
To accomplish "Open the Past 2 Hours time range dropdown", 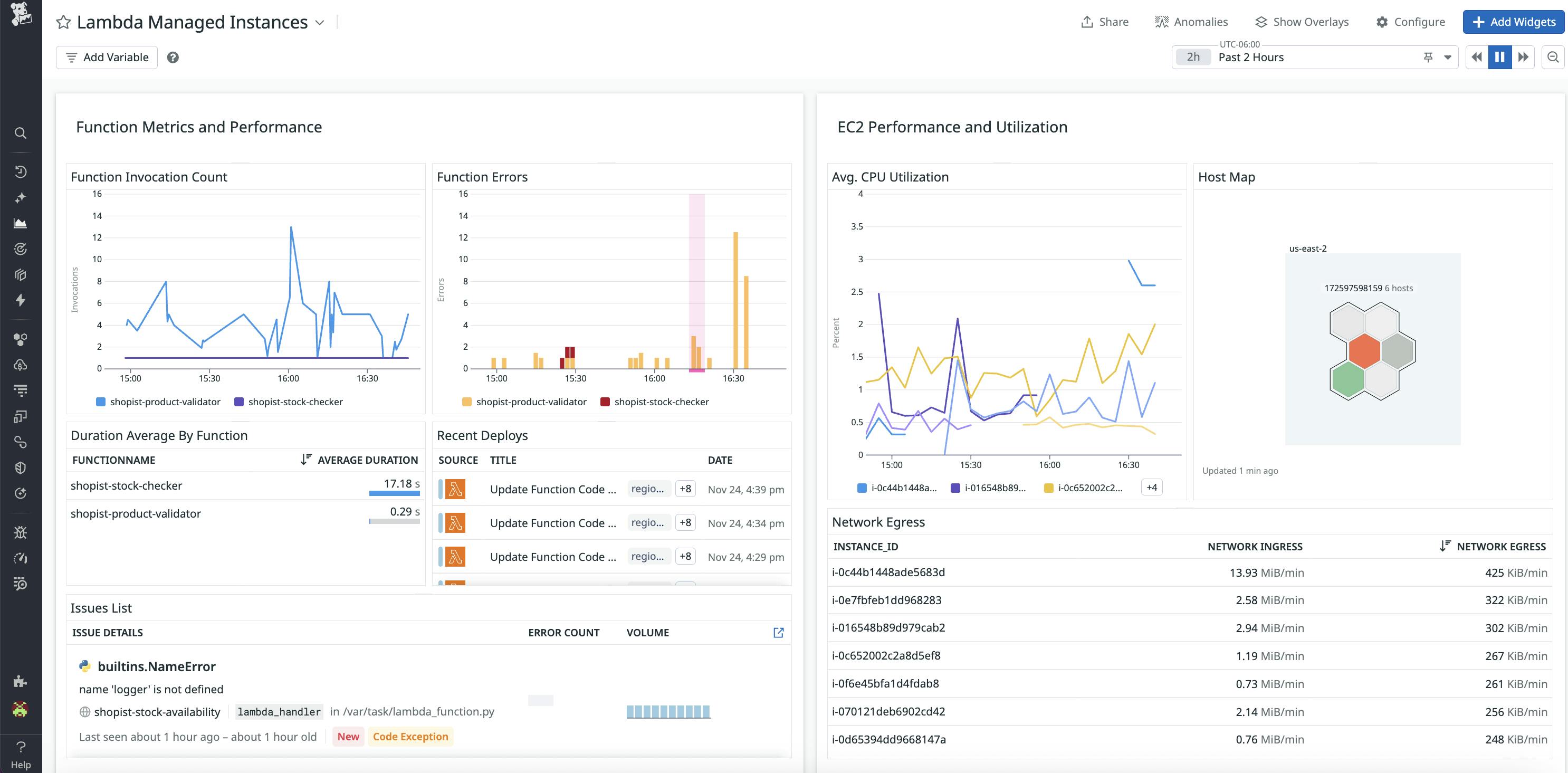I will (1449, 56).
